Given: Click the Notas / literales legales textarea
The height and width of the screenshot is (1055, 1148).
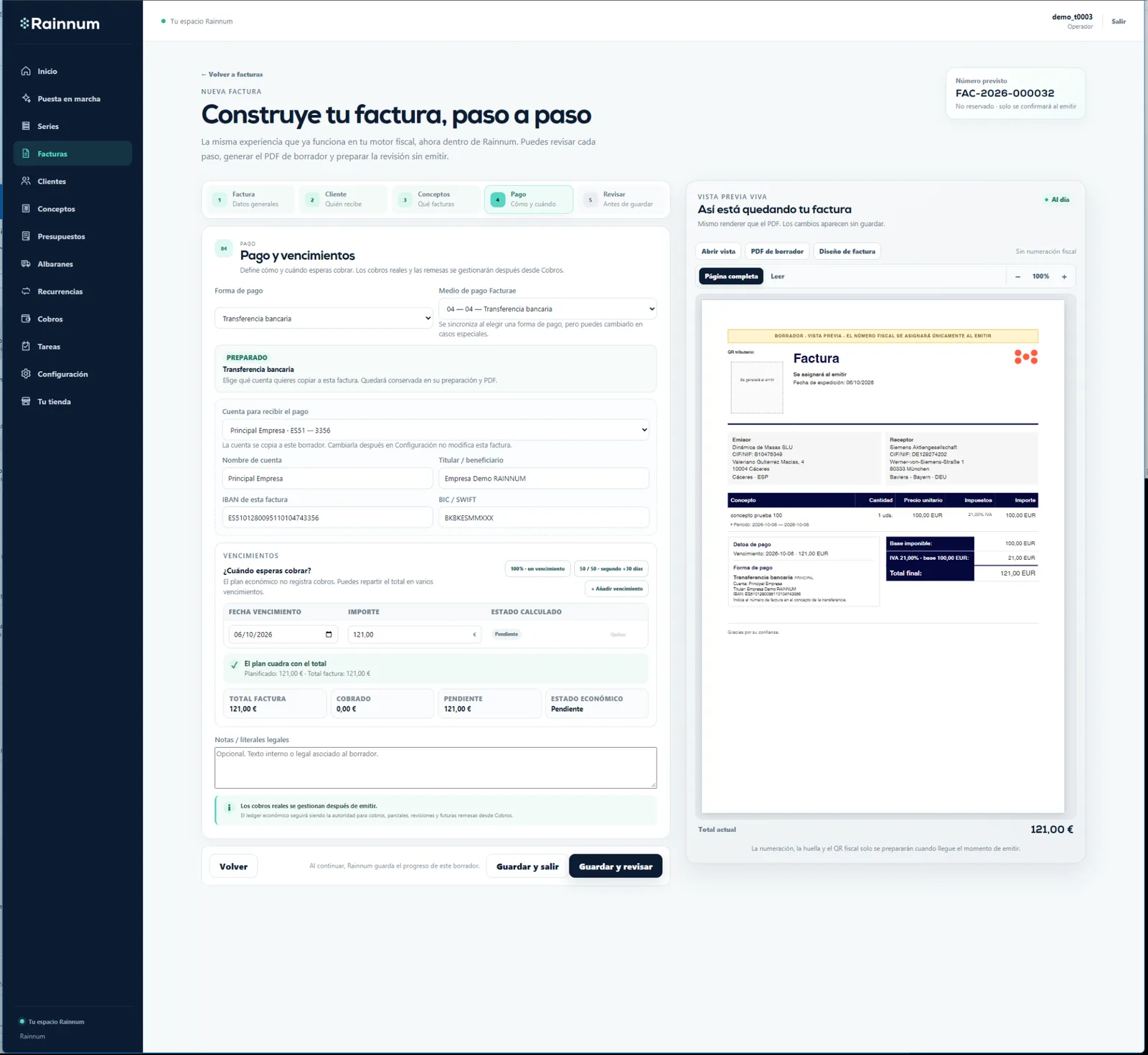Looking at the screenshot, I should click(436, 767).
